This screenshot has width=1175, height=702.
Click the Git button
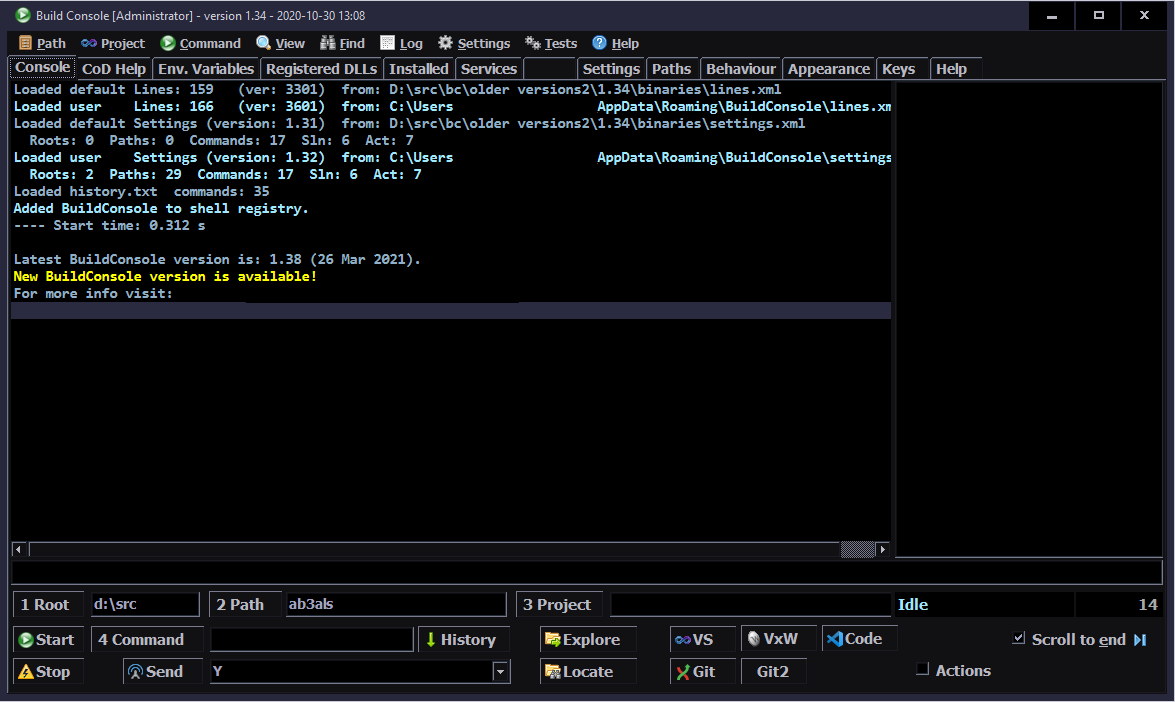click(702, 671)
